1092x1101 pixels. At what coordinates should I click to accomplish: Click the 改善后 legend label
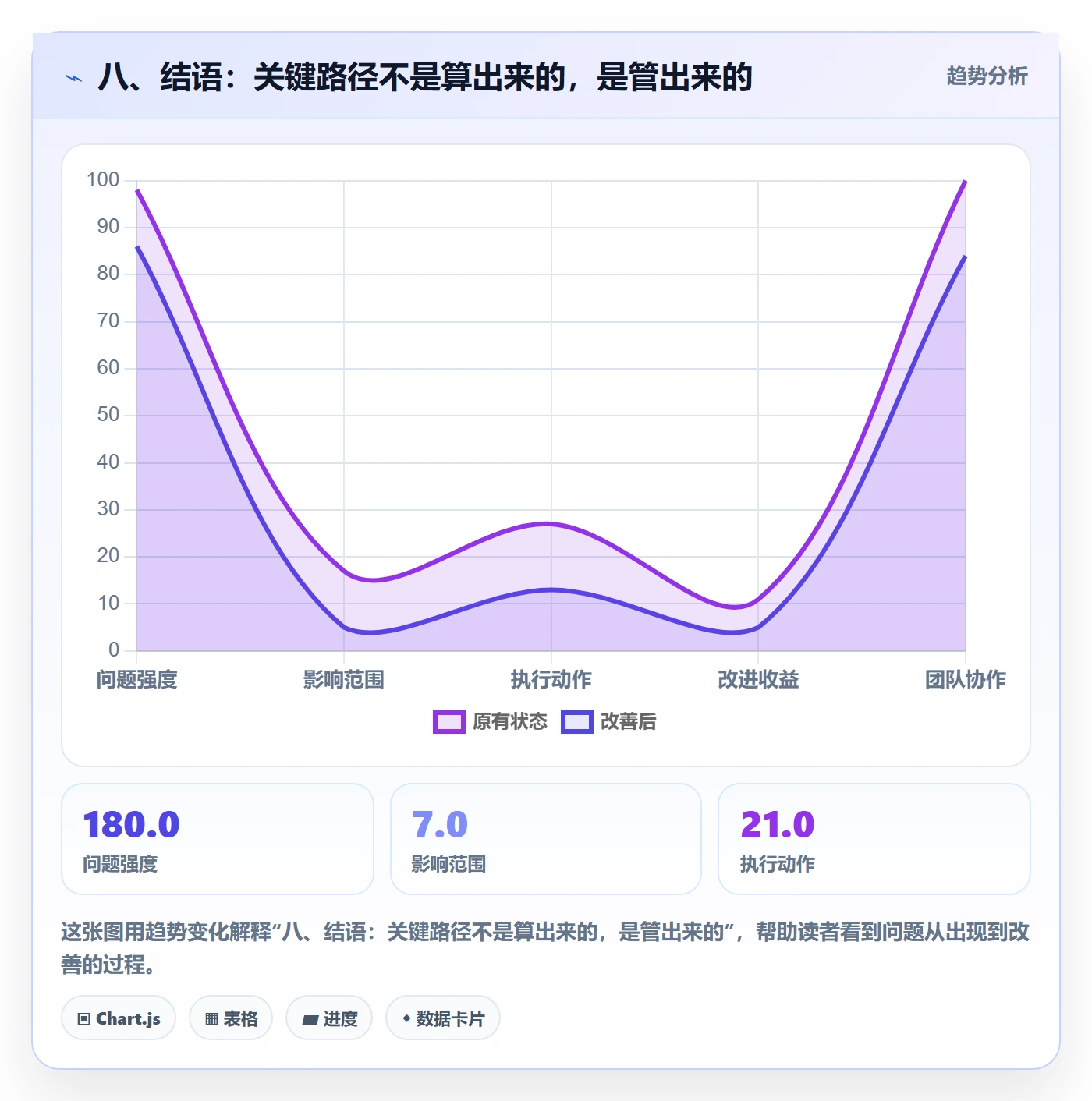628,722
